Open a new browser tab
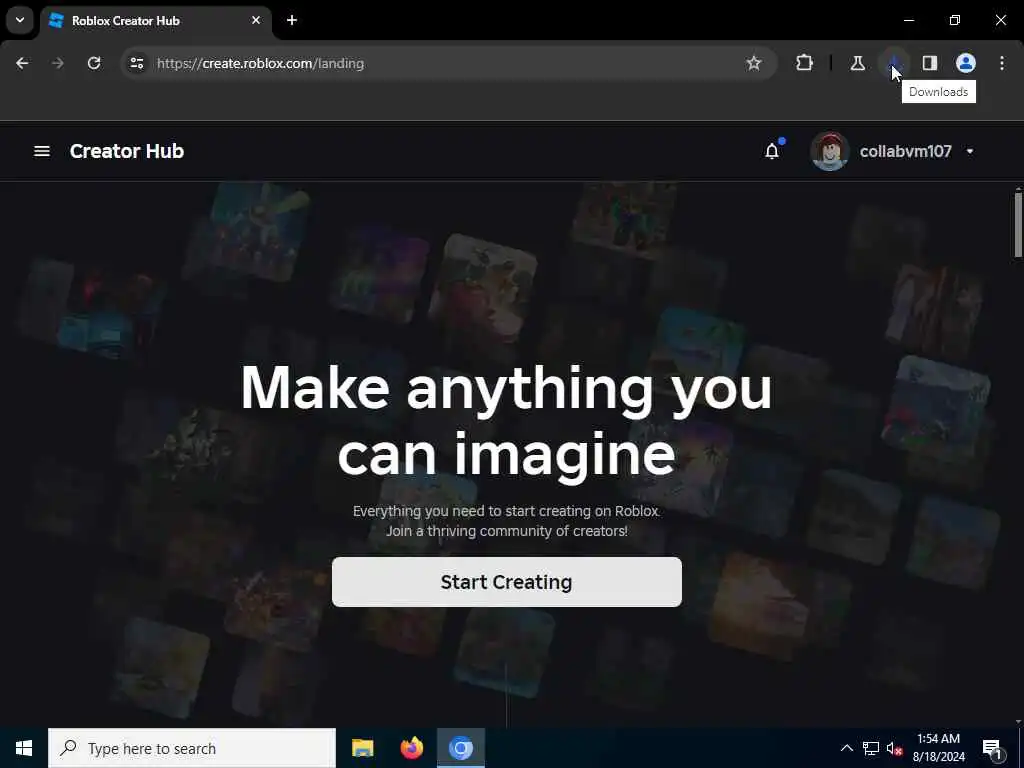 tap(292, 20)
